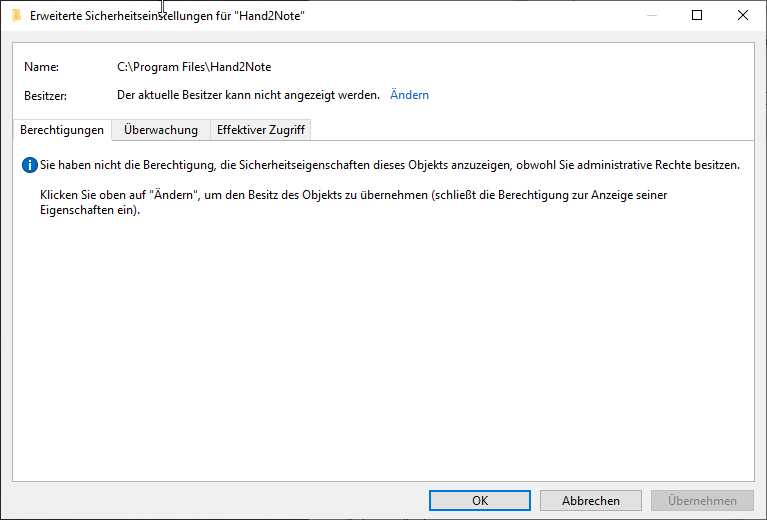Minimize the dialog with the dash button
The image size is (767, 520).
point(652,15)
